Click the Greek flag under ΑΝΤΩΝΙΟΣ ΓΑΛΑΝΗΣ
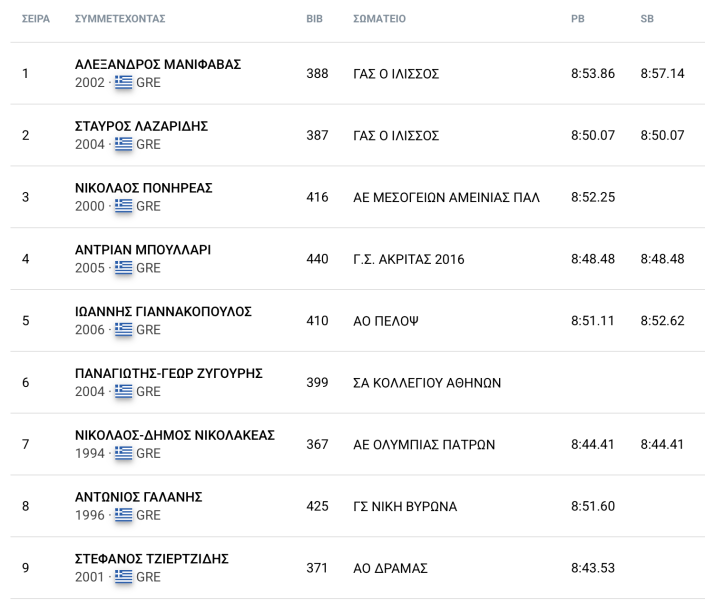Viewport: 705px width, 600px height. pos(123,515)
